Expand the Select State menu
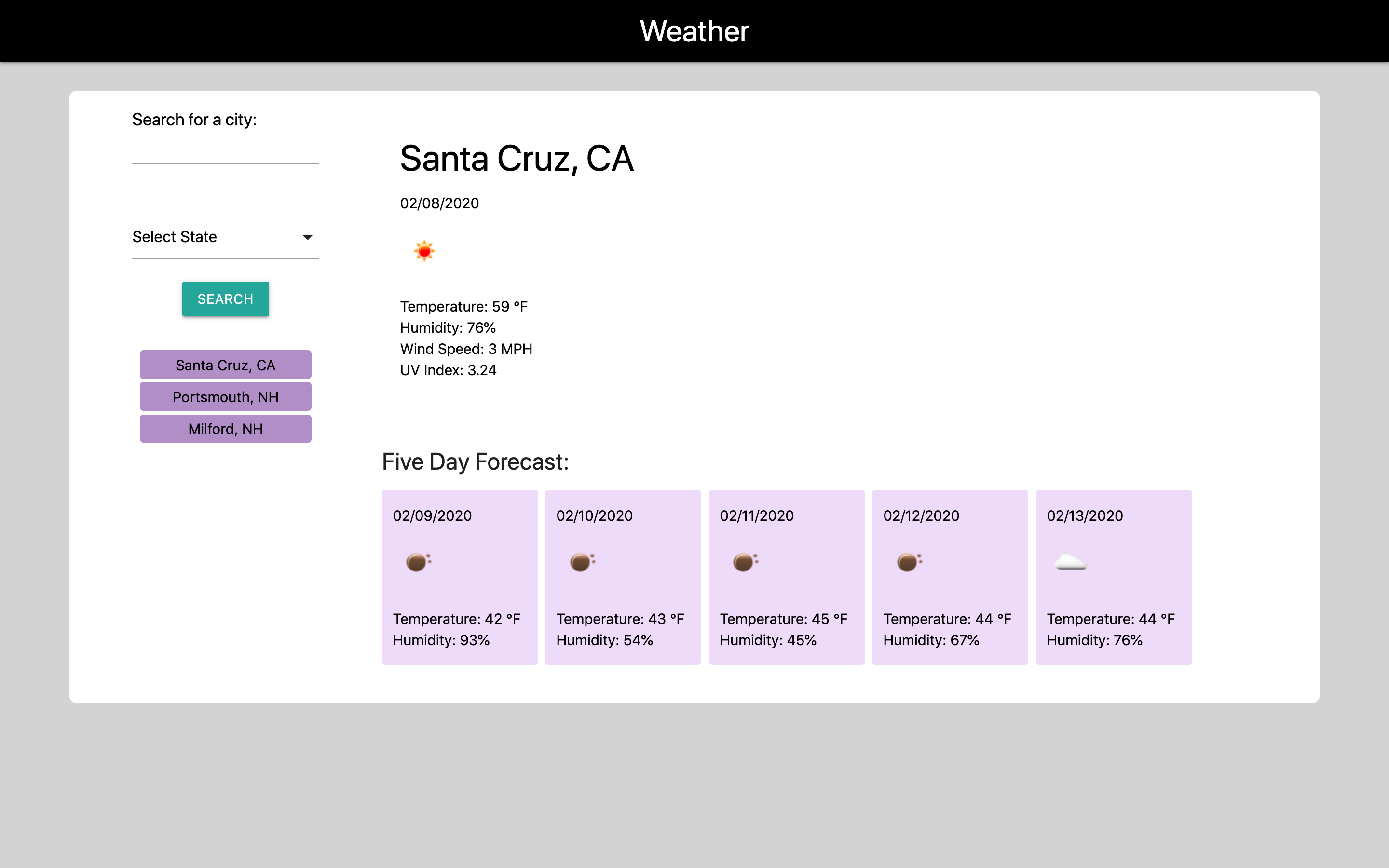Viewport: 1389px width, 868px height. [x=226, y=237]
